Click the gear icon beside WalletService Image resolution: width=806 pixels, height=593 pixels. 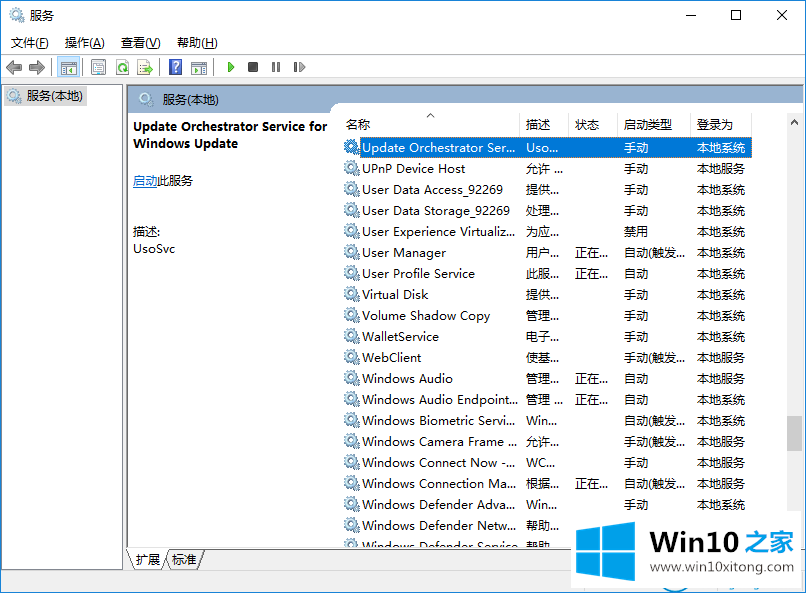click(352, 337)
